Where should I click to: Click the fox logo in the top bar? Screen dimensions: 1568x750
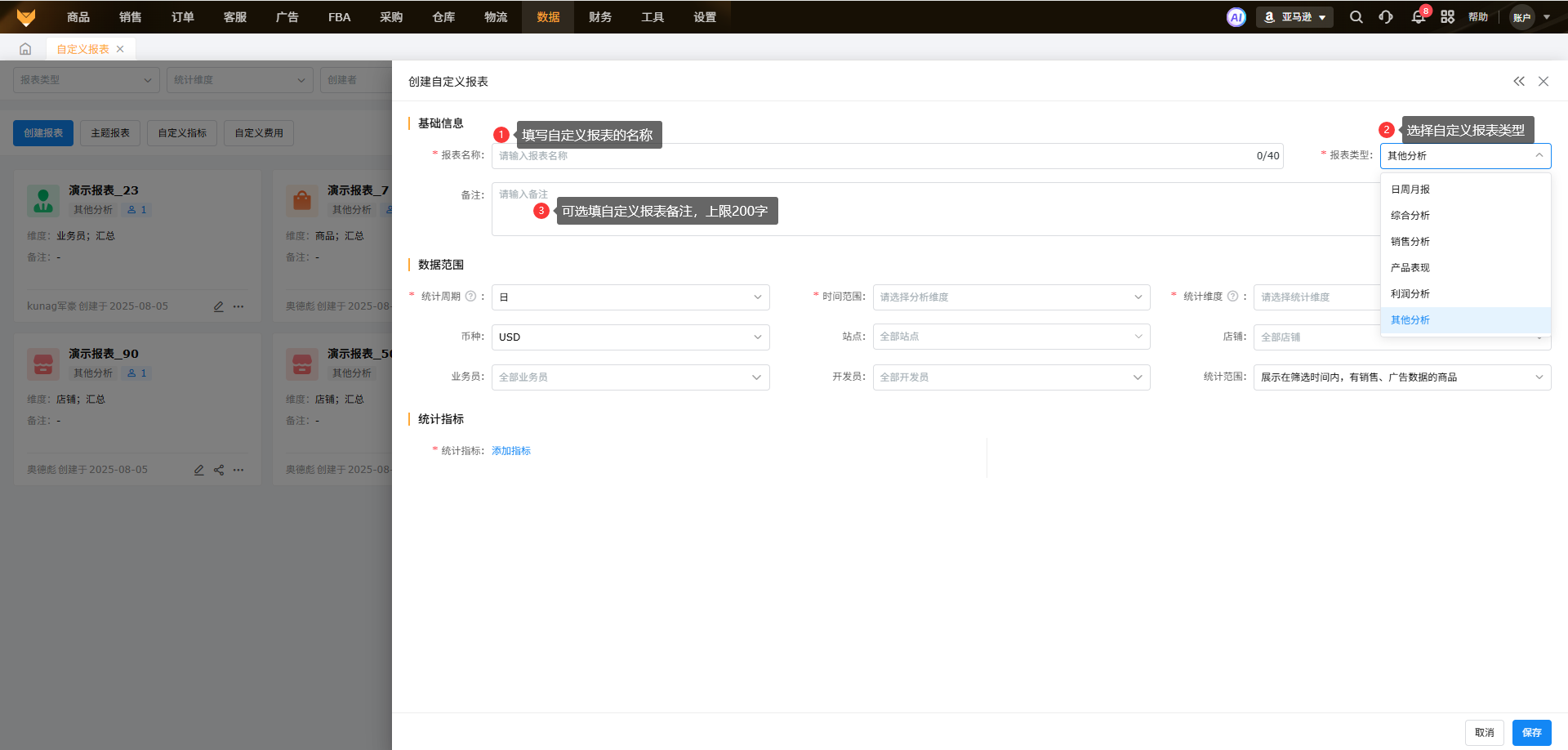[26, 17]
